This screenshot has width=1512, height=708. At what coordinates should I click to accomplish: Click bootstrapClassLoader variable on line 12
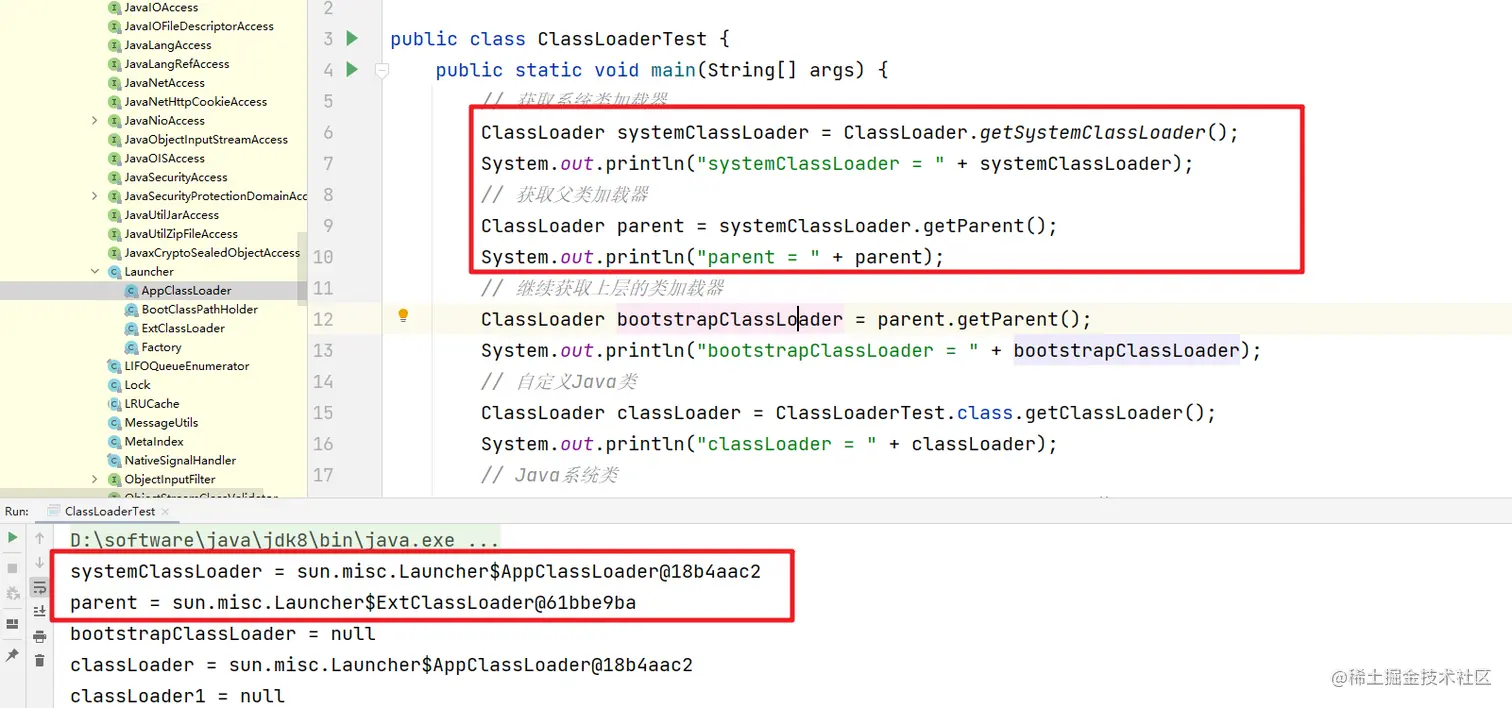(730, 319)
